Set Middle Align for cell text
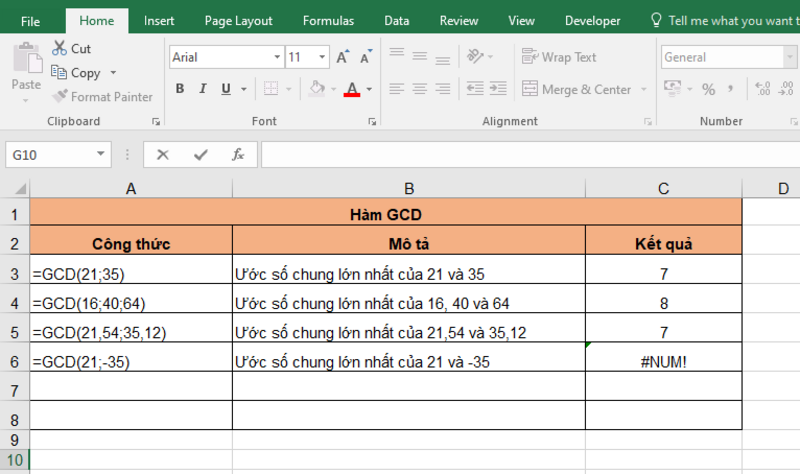 pos(419,56)
